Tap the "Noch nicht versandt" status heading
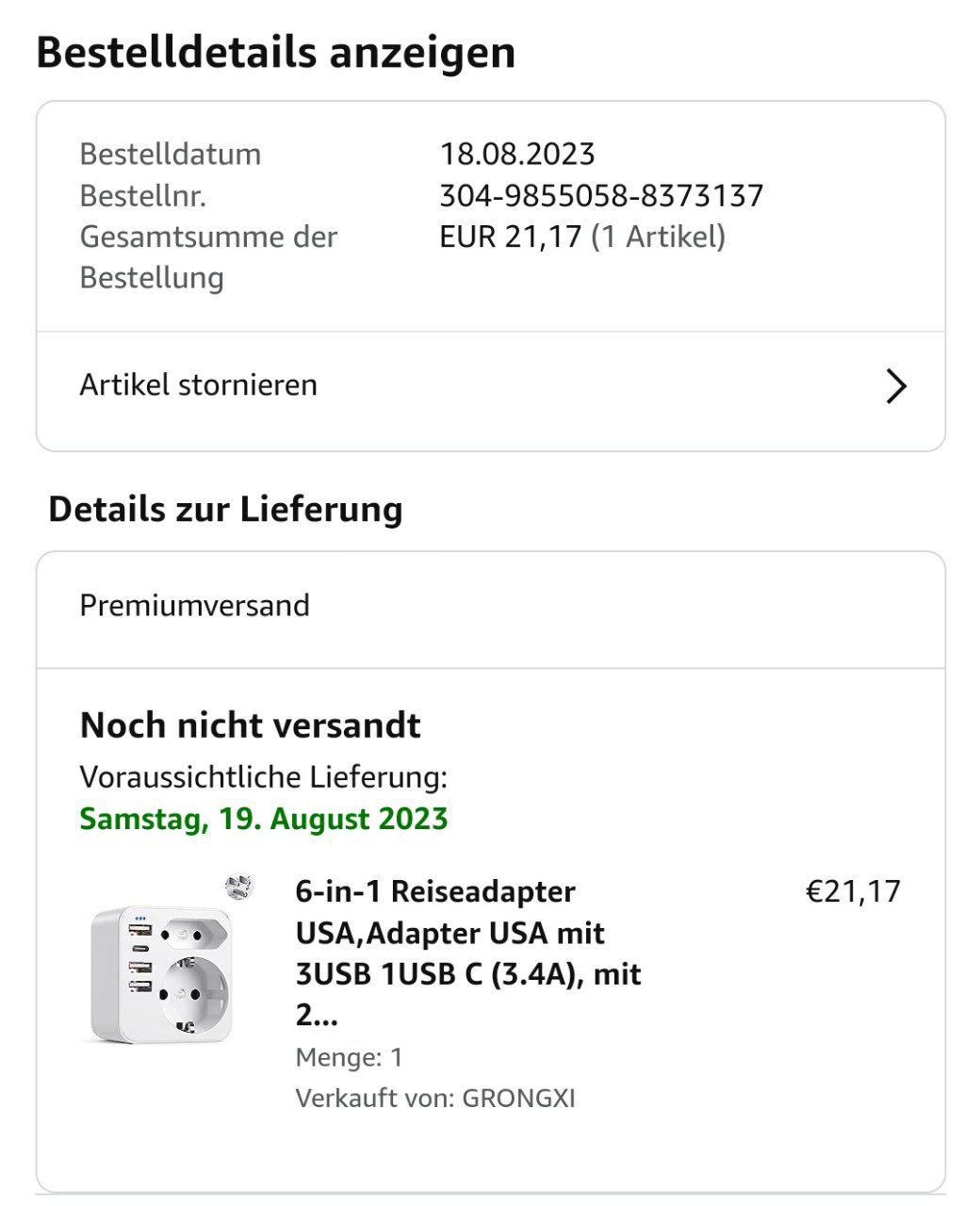Viewport: 980px width, 1206px height. 250,725
